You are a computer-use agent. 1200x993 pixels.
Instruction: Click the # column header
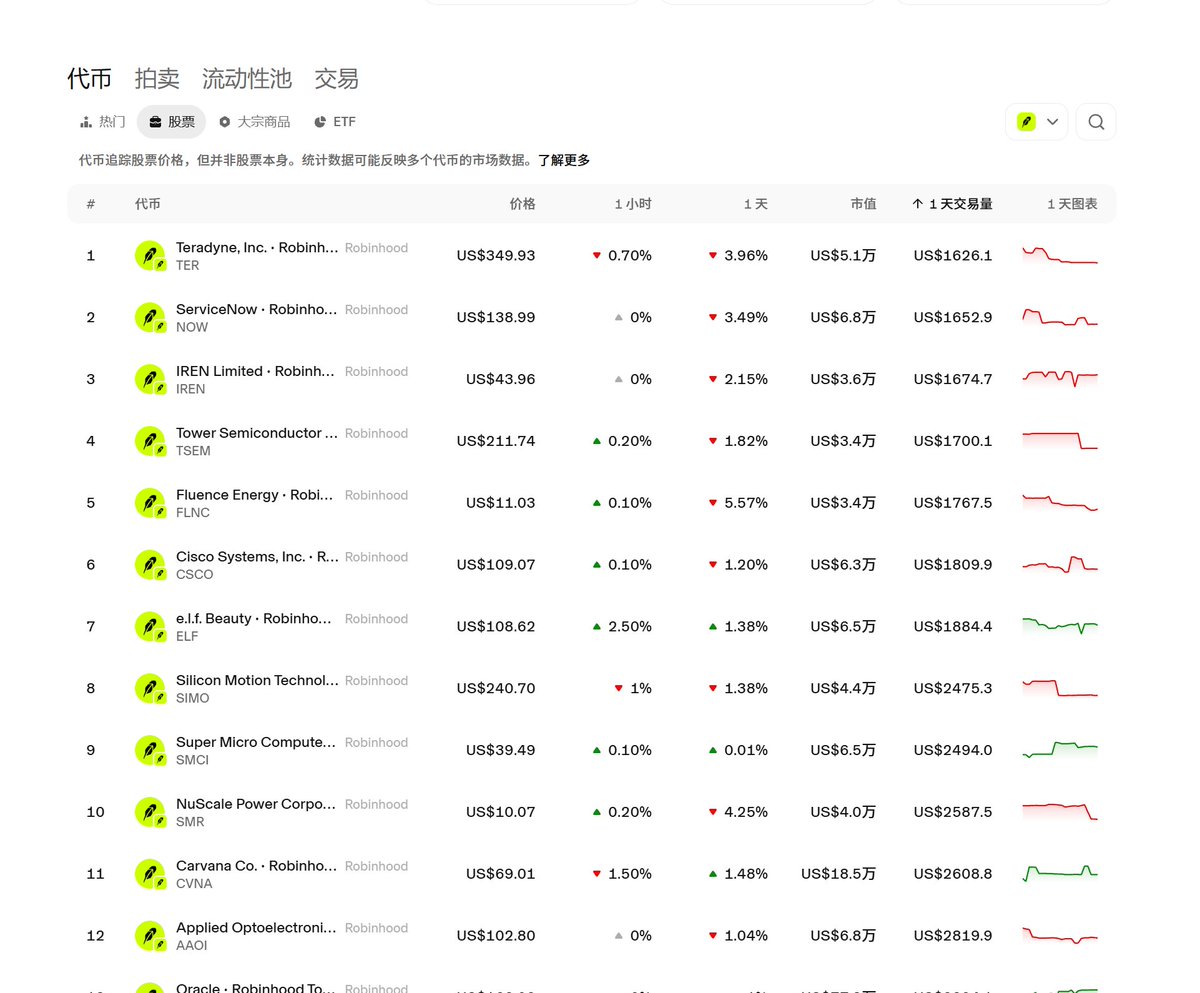point(91,204)
